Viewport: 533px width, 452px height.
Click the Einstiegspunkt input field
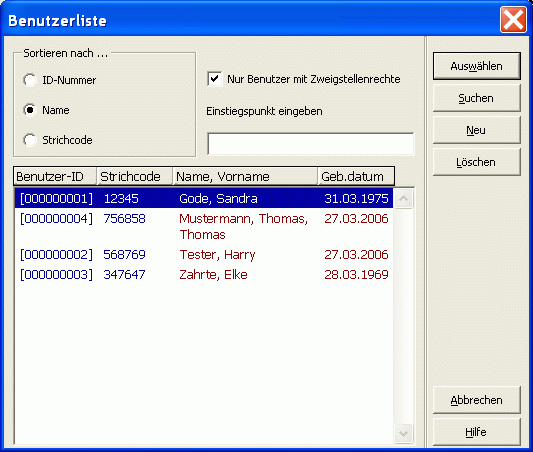pos(311,144)
